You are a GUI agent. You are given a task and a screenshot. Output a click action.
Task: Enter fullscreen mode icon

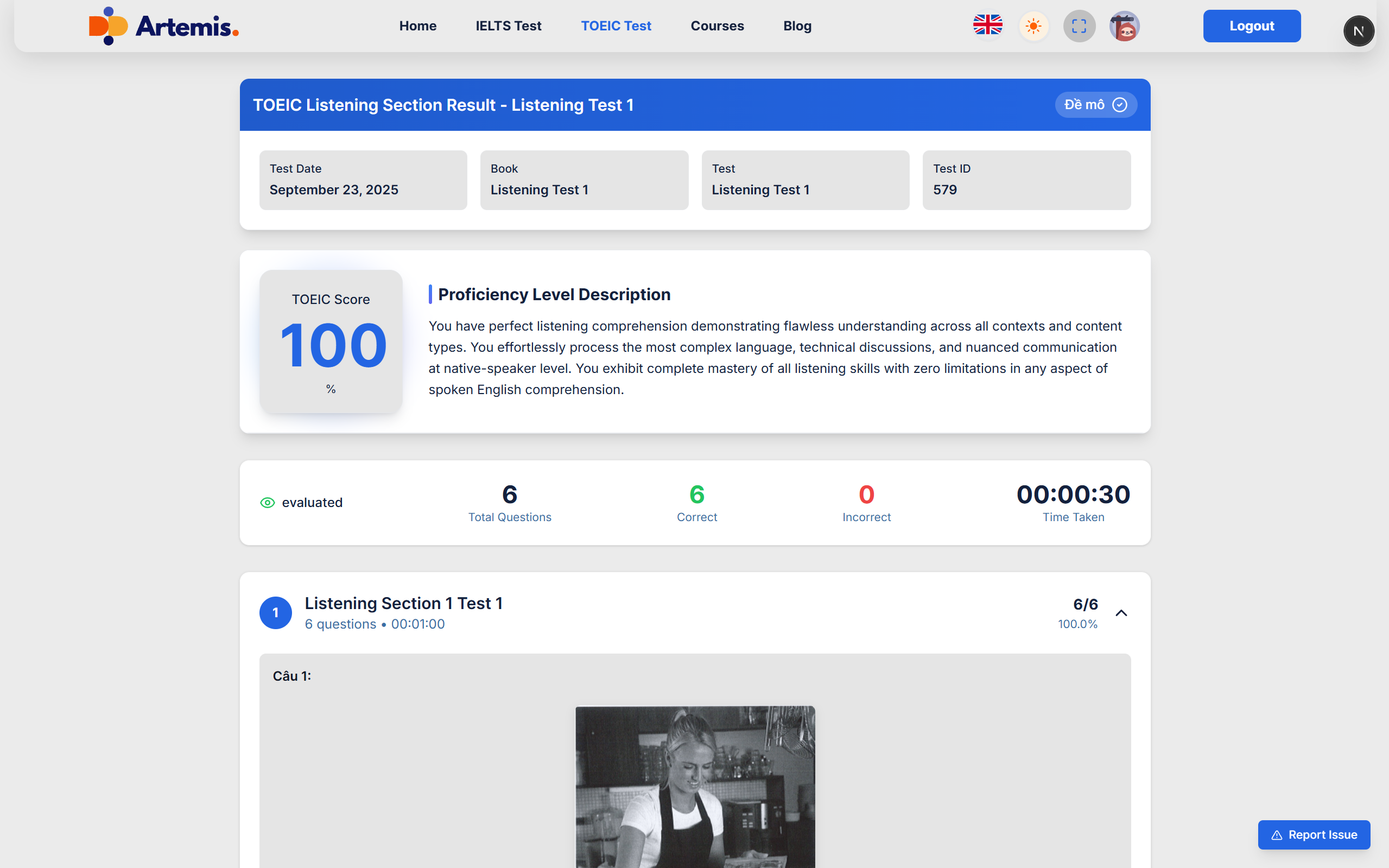pyautogui.click(x=1079, y=26)
